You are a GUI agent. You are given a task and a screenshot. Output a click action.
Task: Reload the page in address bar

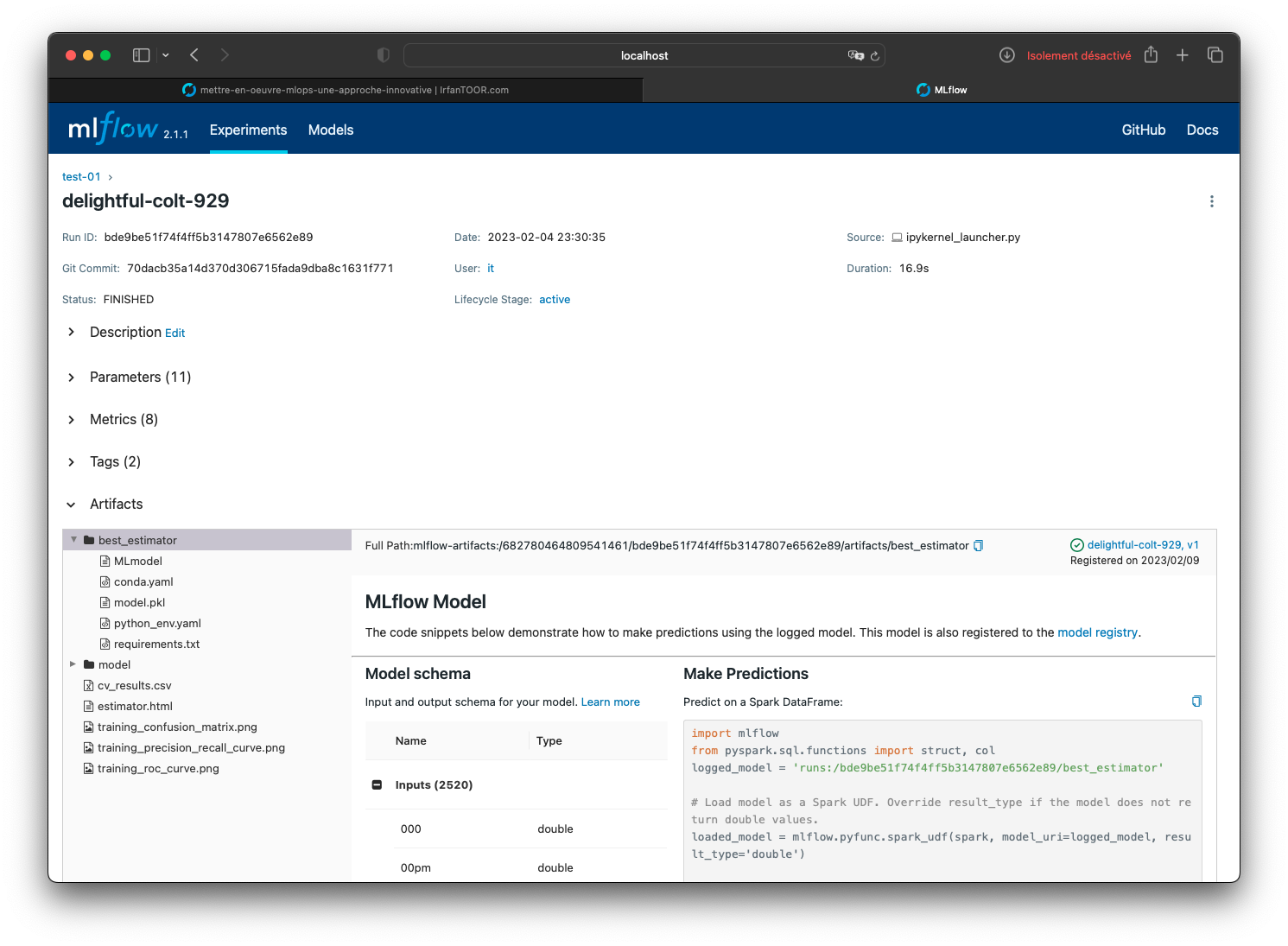click(x=874, y=56)
